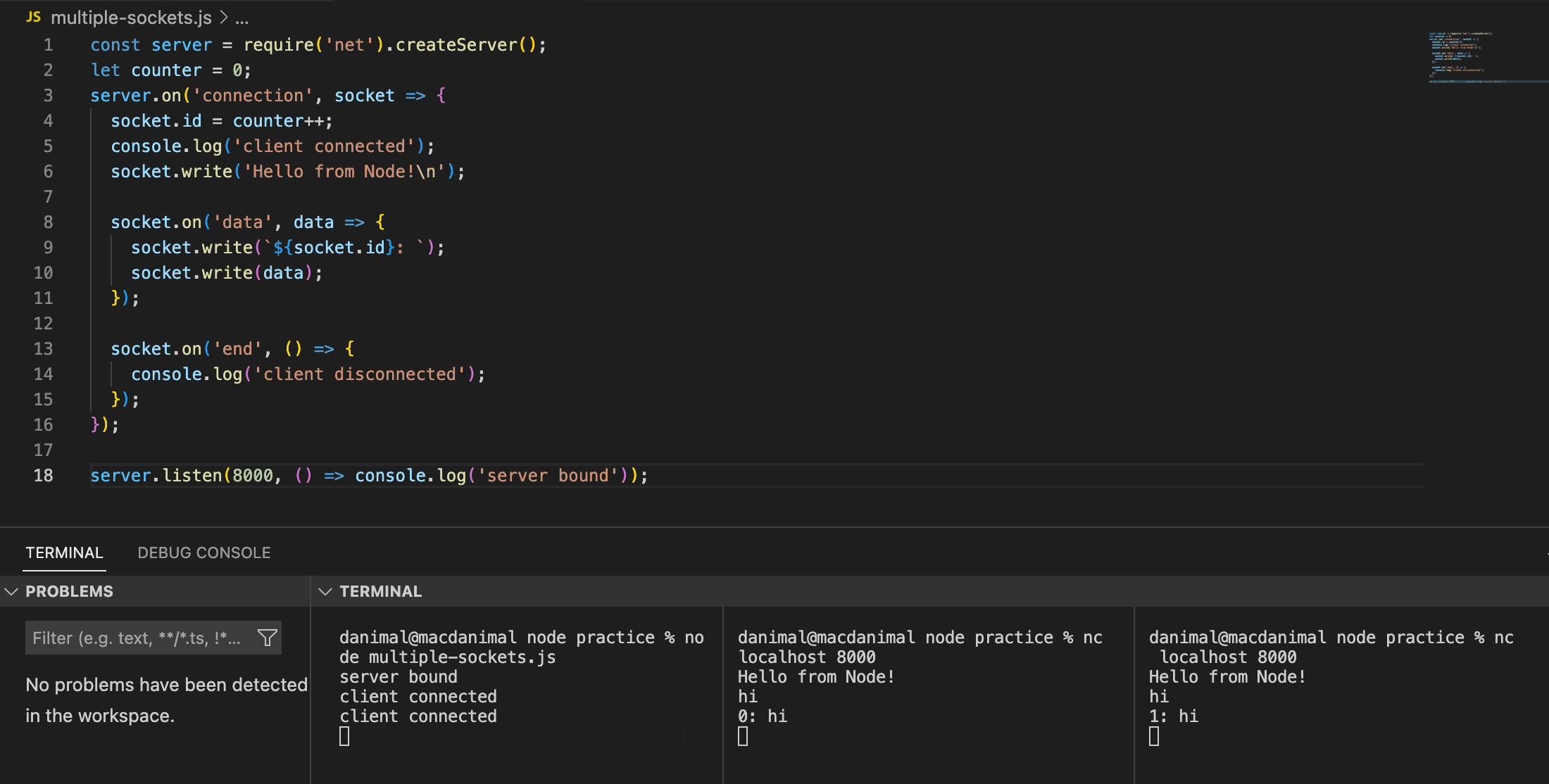The image size is (1549, 784).
Task: Open the problems filter funnel icon
Action: pos(268,638)
